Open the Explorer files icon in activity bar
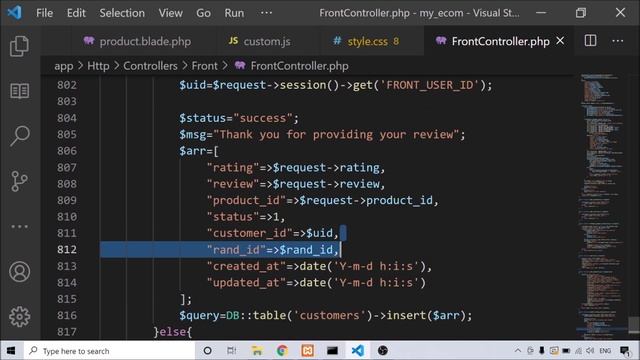 [20, 46]
